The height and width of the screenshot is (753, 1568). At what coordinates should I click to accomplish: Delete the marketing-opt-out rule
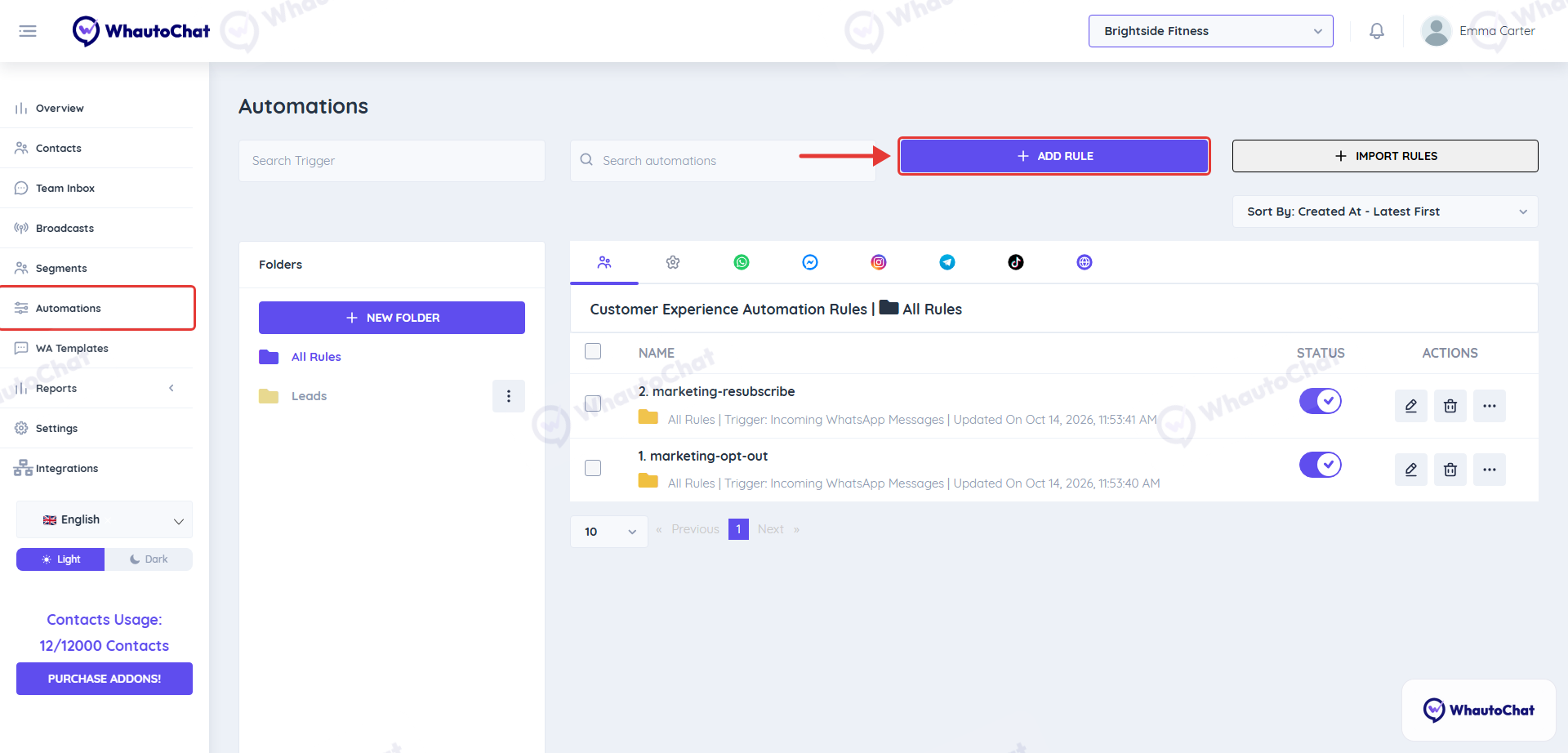pyautogui.click(x=1450, y=470)
